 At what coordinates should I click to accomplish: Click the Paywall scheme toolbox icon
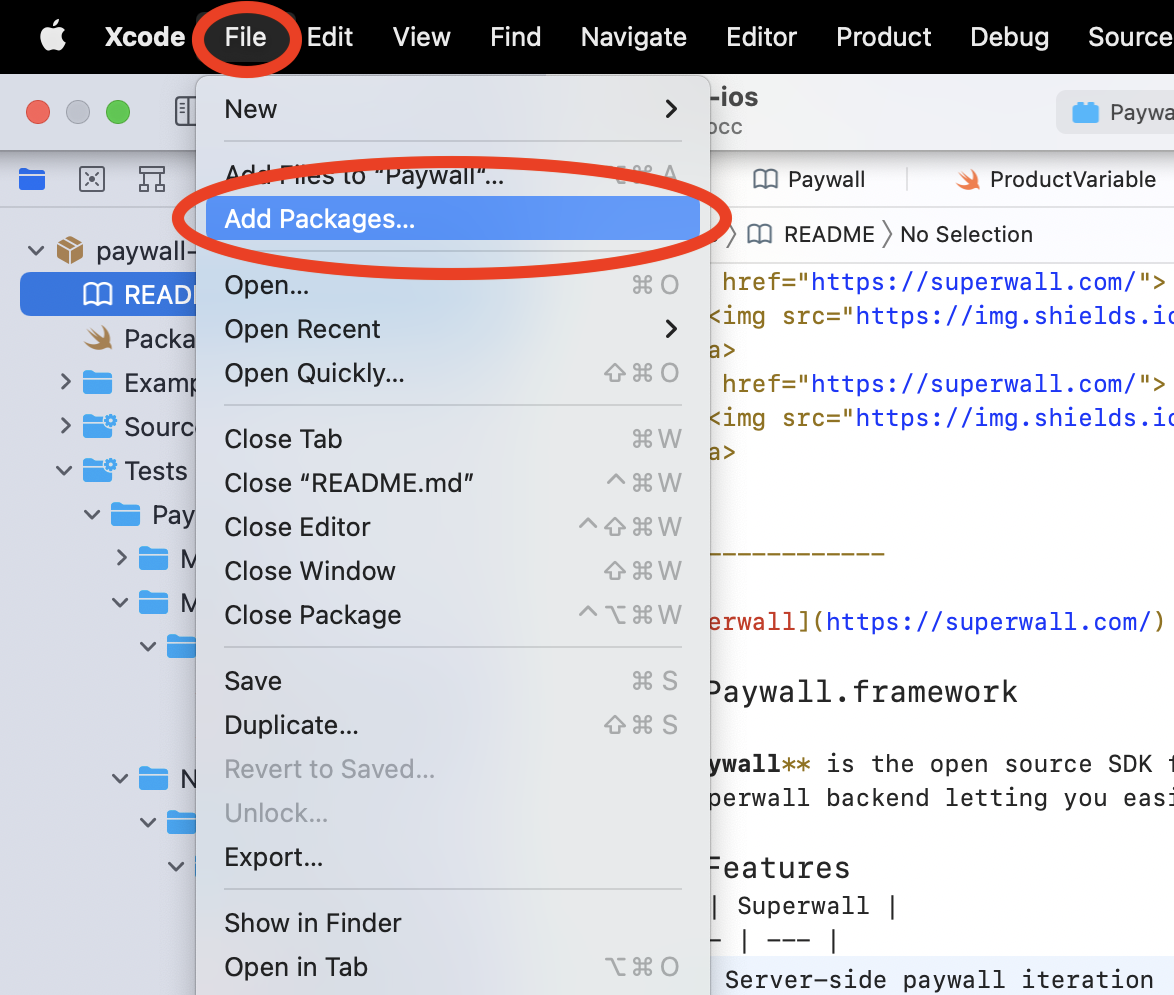(x=1085, y=112)
